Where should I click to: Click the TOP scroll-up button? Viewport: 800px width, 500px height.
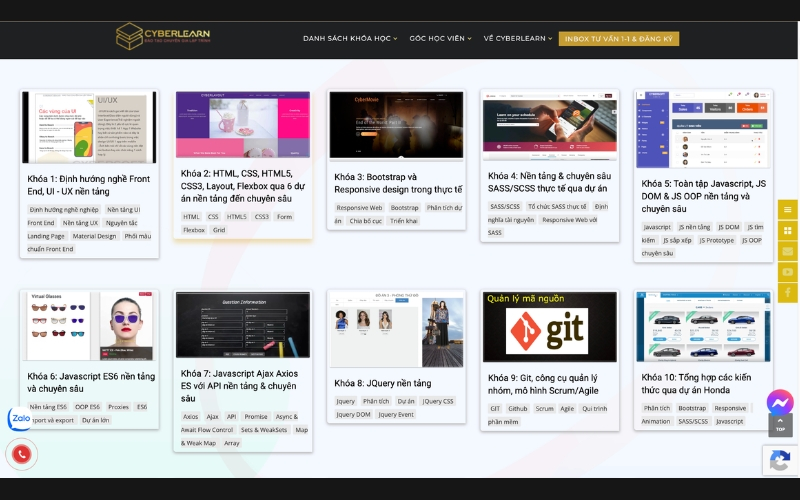780,424
